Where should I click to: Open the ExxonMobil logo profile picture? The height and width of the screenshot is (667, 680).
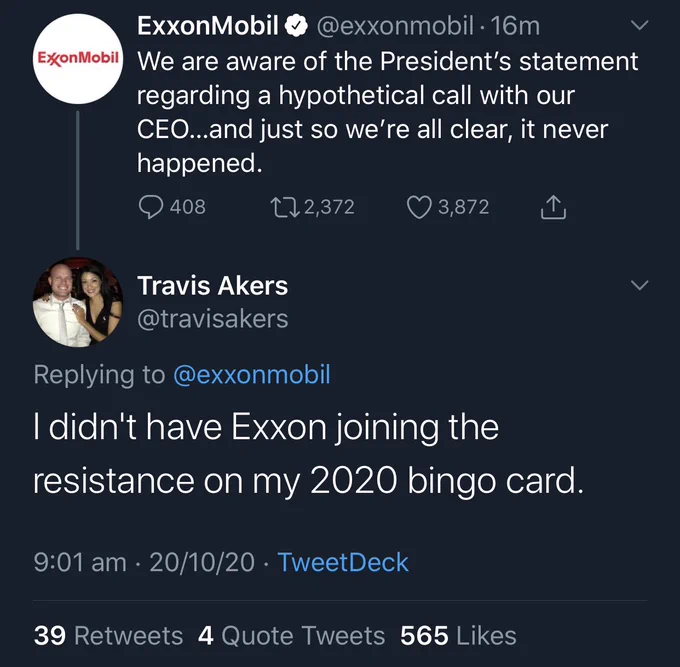point(78,59)
